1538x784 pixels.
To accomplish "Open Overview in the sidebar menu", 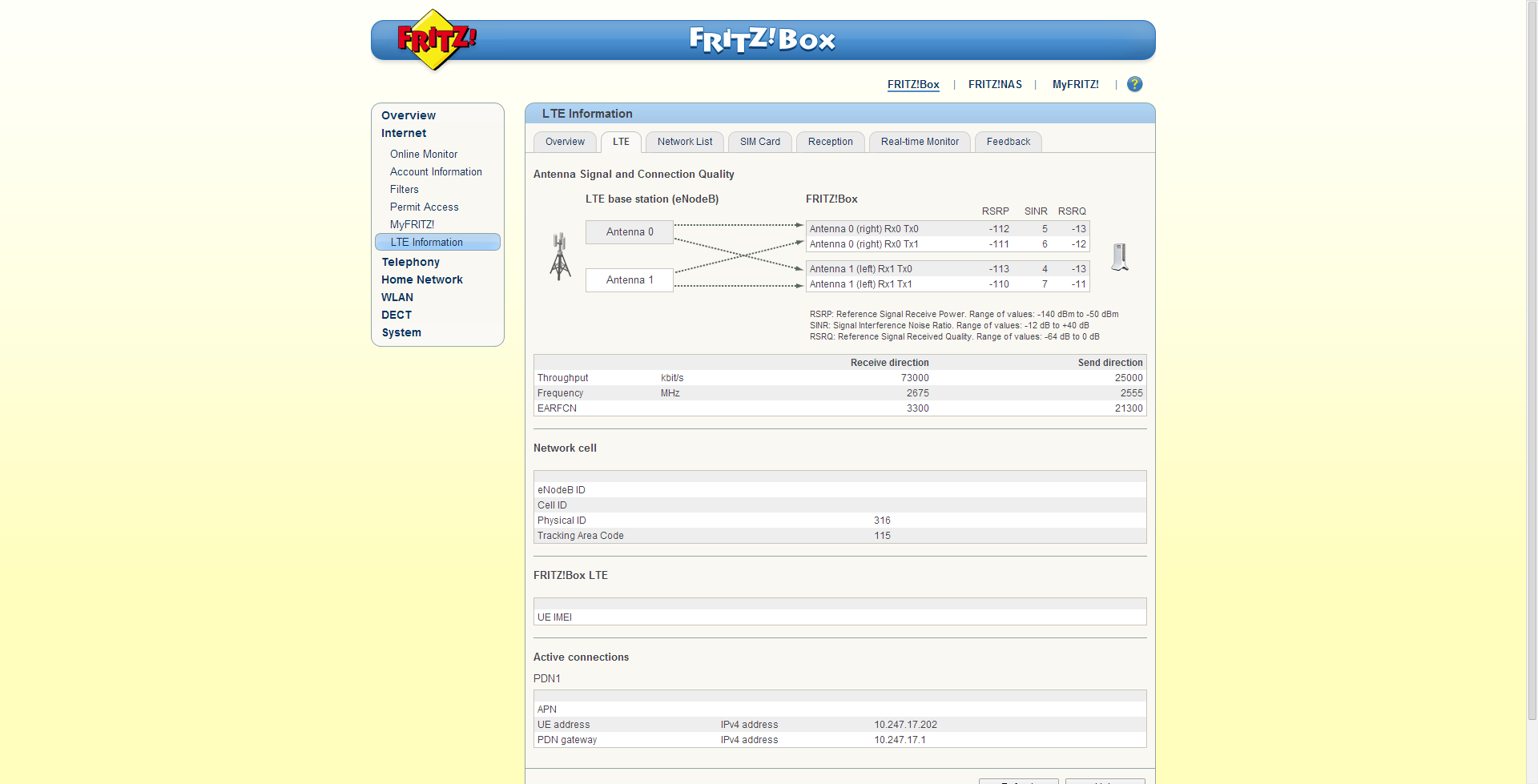I will [x=409, y=115].
